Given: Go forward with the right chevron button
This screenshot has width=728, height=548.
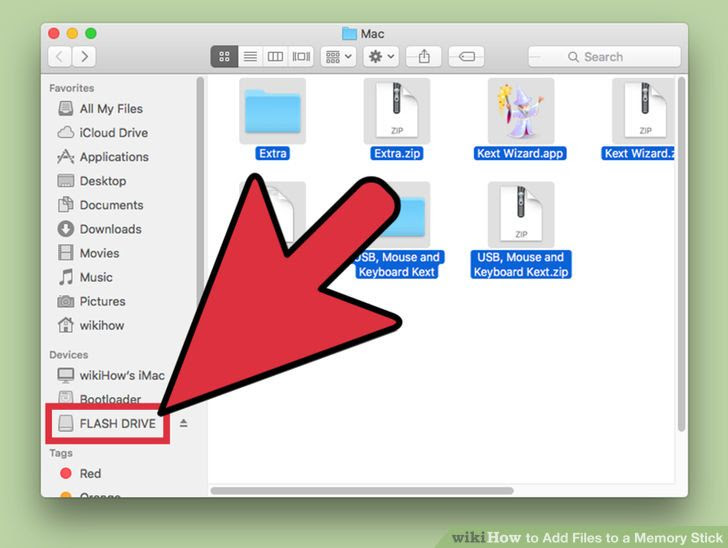Looking at the screenshot, I should (84, 57).
